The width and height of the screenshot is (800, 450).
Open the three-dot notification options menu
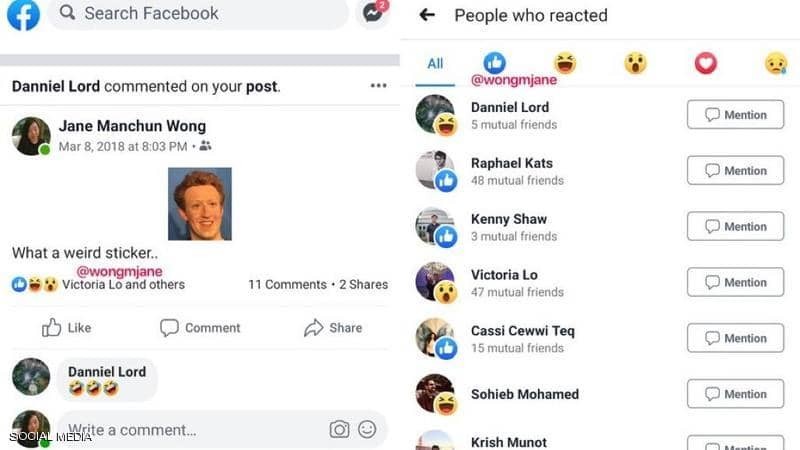click(x=378, y=86)
